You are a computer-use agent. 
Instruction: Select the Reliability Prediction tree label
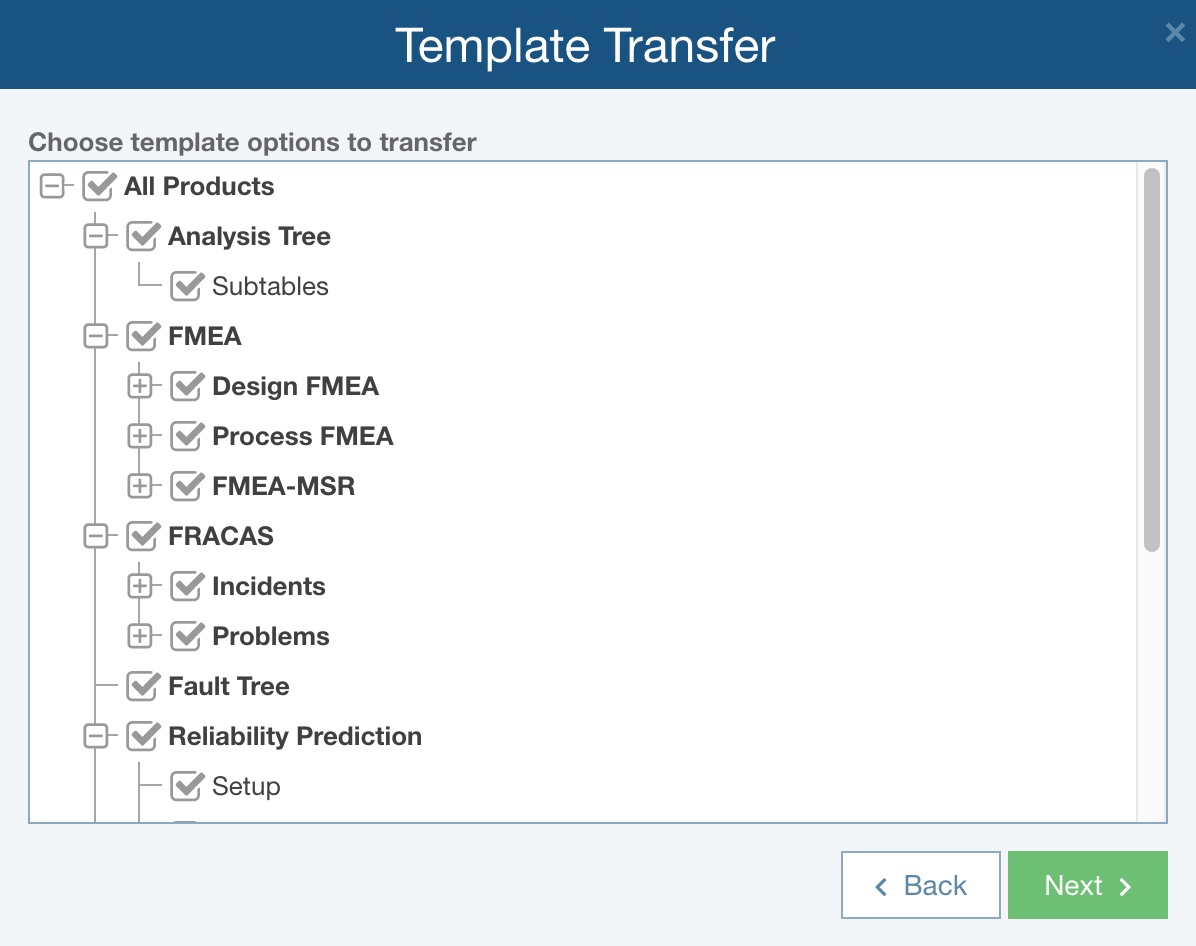click(295, 737)
